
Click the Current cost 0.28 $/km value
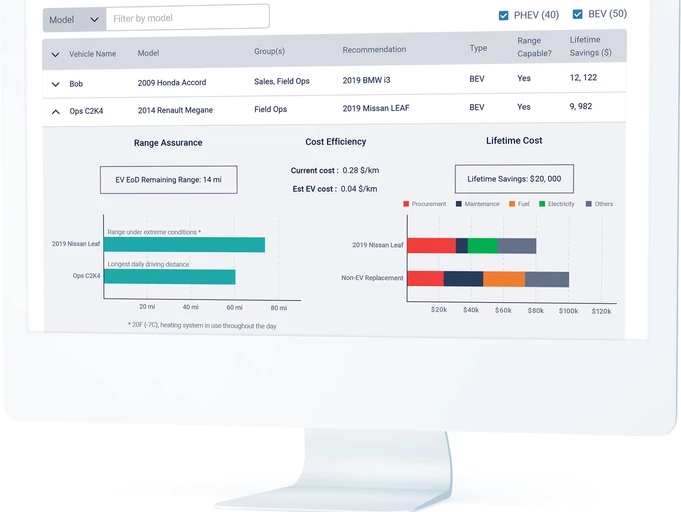click(360, 170)
